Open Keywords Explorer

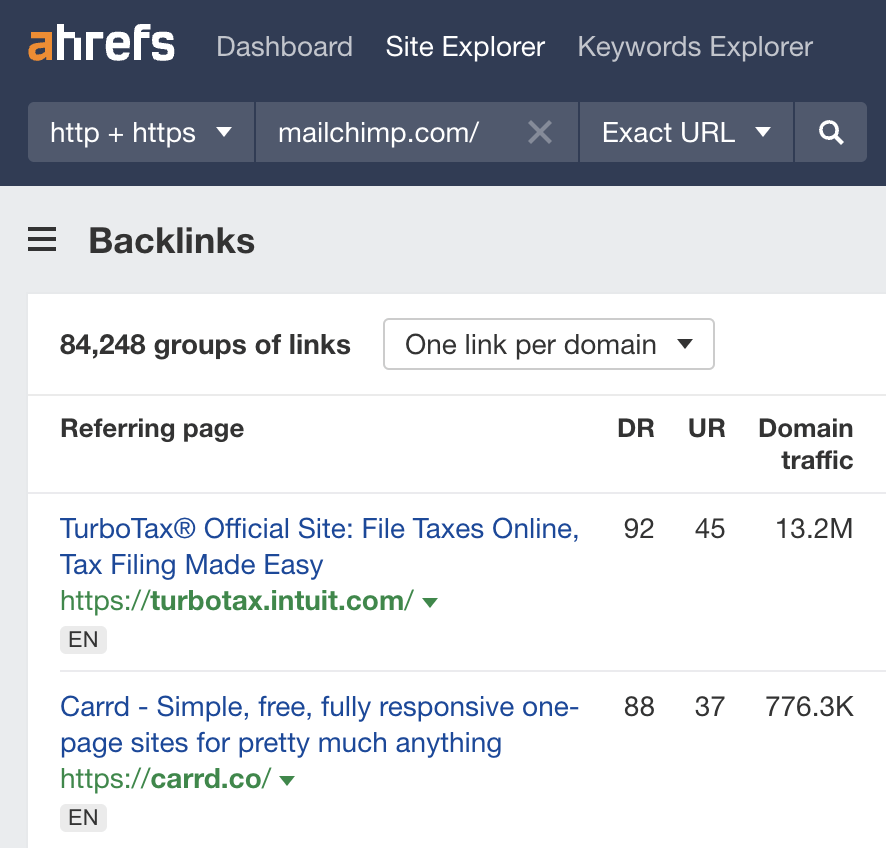click(694, 46)
